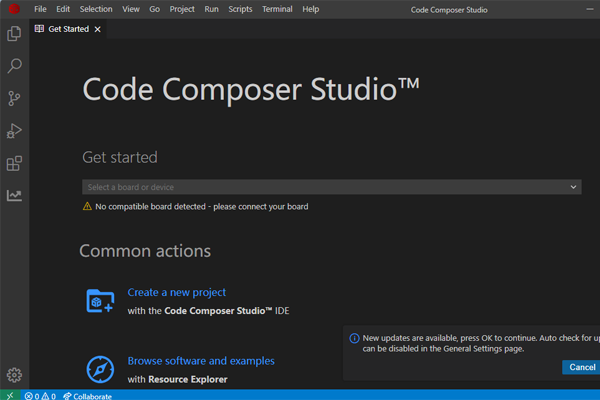Screen dimensions: 600x400
Task: Close the Get Started tab
Action: (x=98, y=29)
